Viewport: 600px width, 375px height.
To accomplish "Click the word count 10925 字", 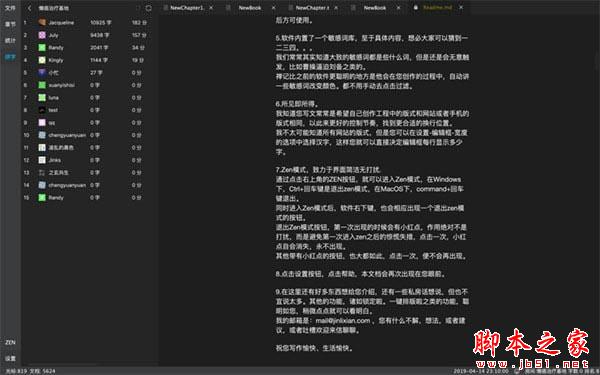I will click(x=101, y=23).
